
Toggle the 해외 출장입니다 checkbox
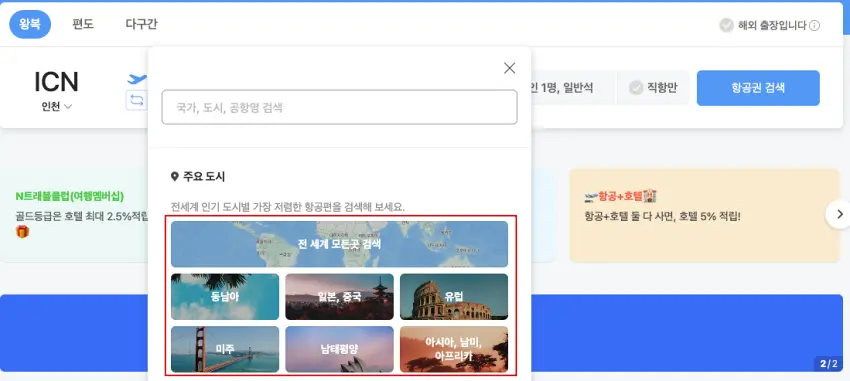point(726,25)
